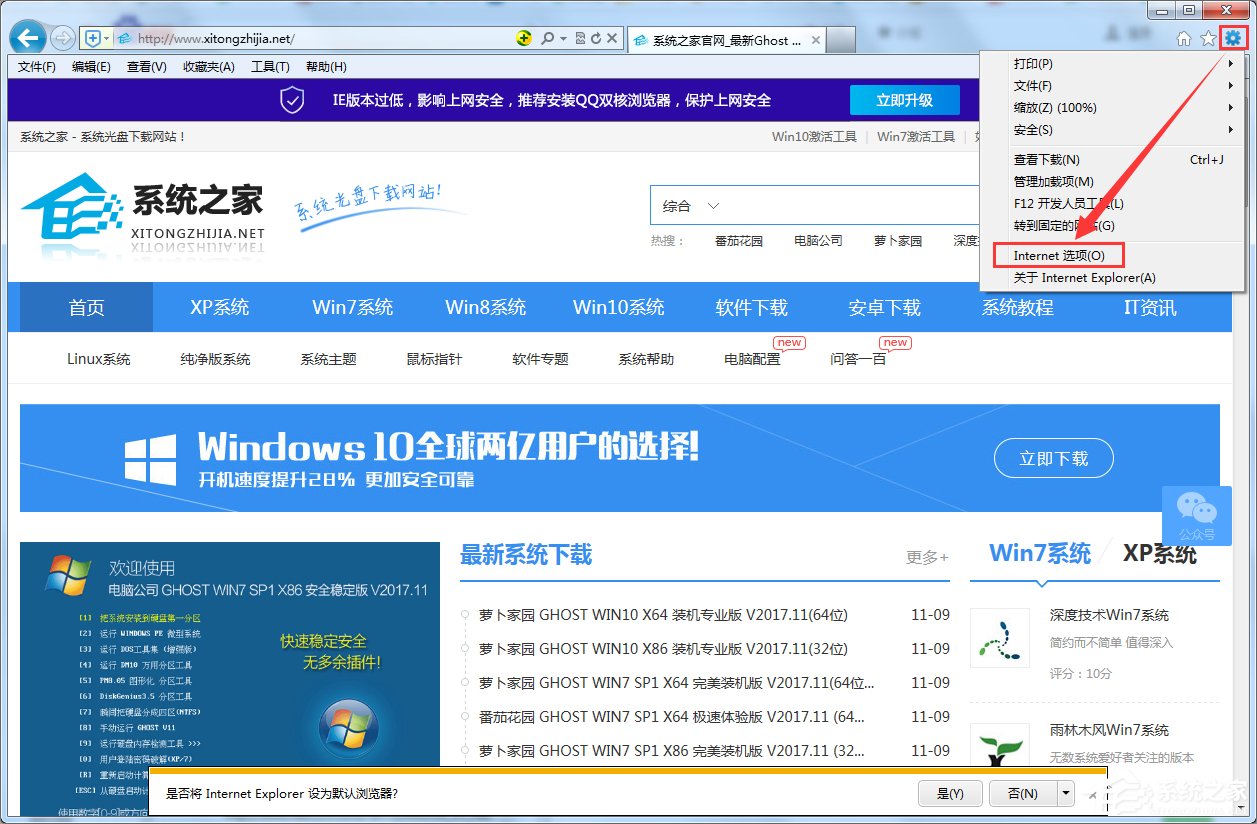Click the Refresh icon in the address bar

click(596, 38)
